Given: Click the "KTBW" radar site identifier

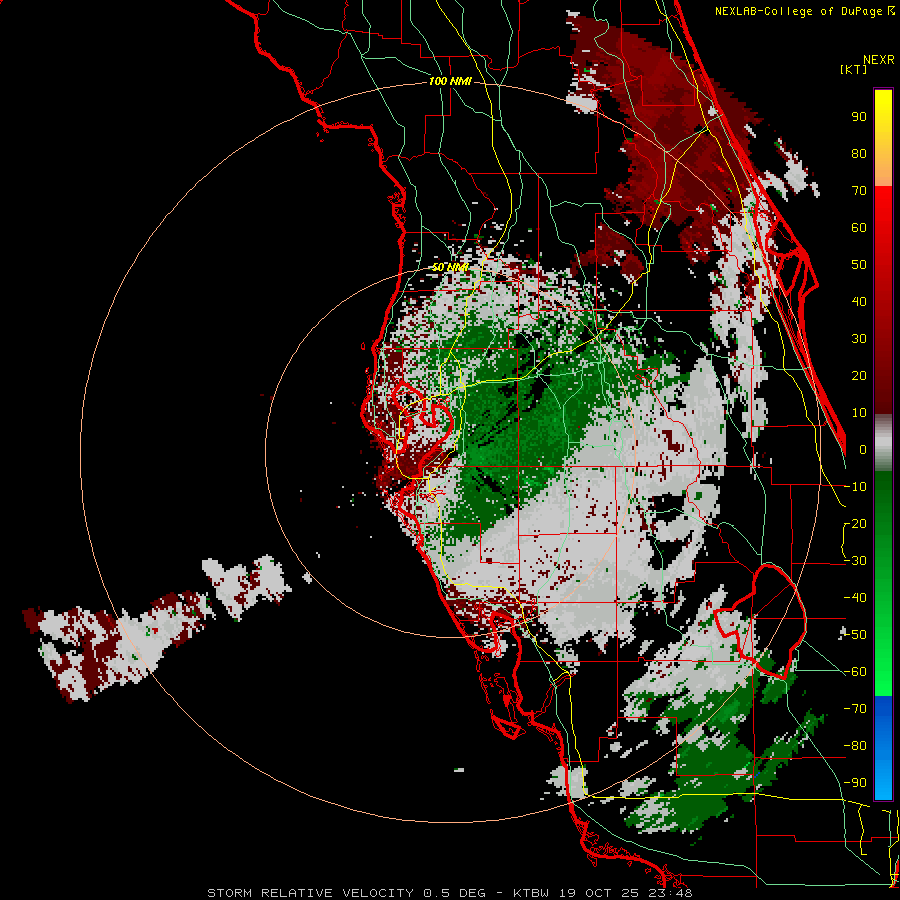Looking at the screenshot, I should point(532,893).
